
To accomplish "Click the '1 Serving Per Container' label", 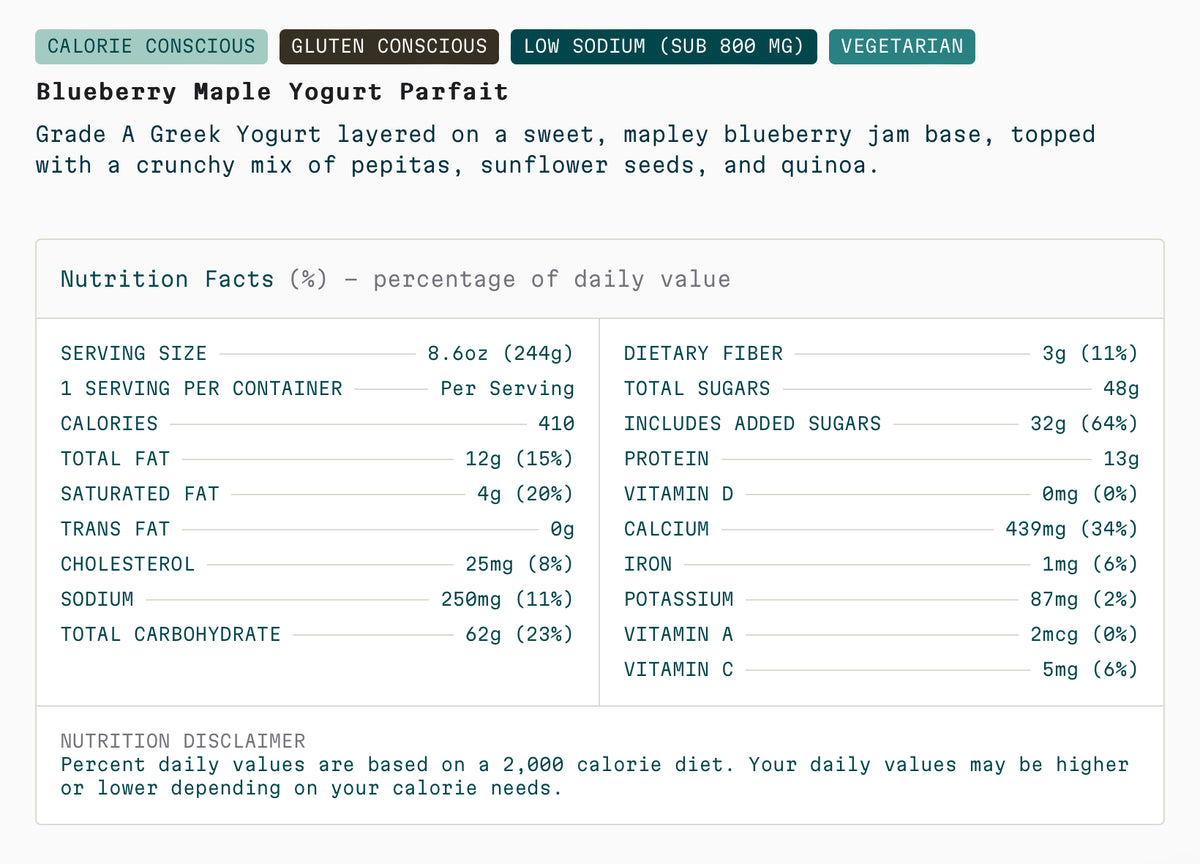I will tap(202, 388).
